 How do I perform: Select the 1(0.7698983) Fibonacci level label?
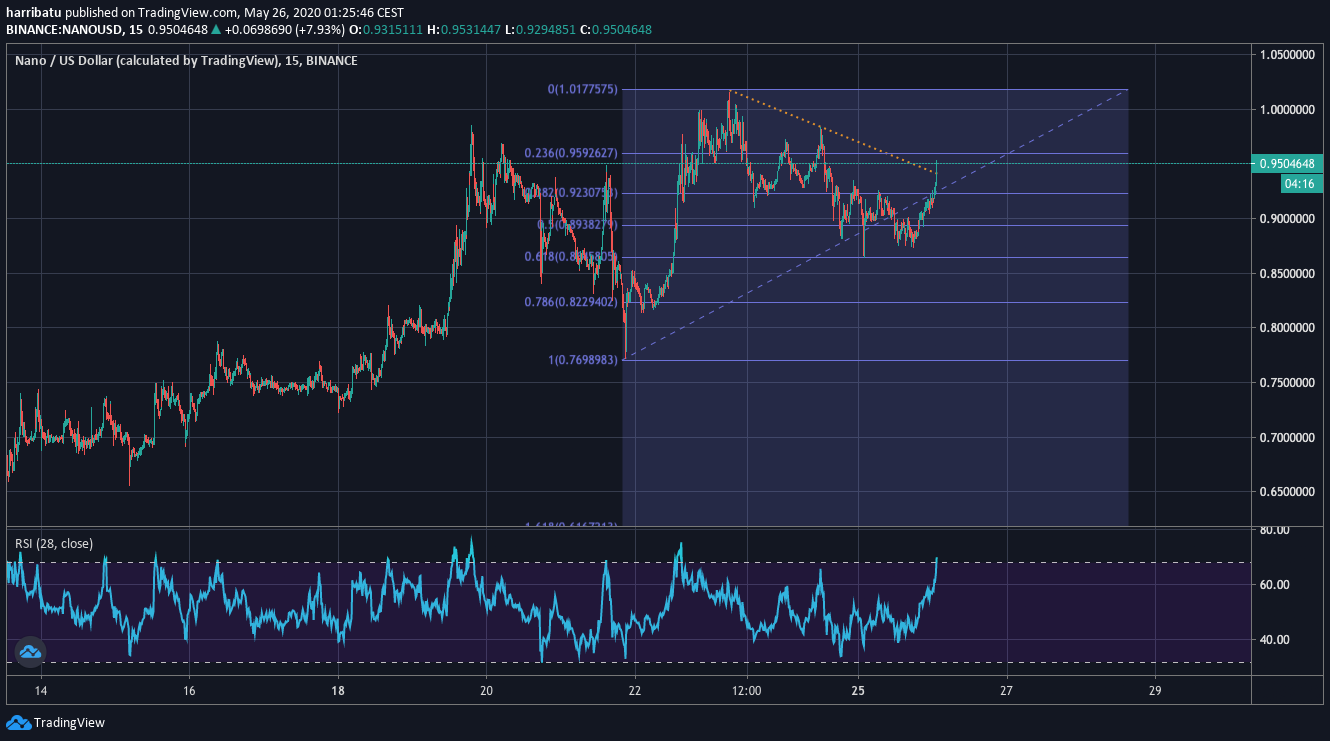coord(582,360)
